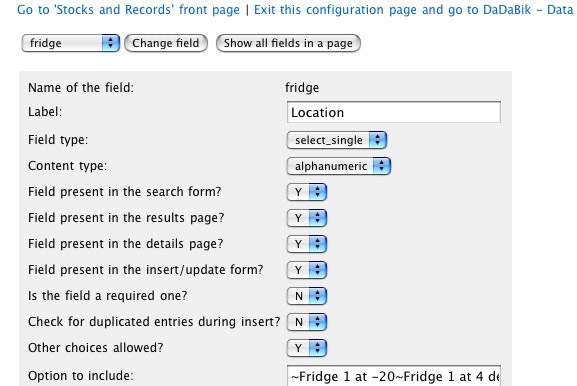Change Field present in insert/update form value

(x=307, y=270)
